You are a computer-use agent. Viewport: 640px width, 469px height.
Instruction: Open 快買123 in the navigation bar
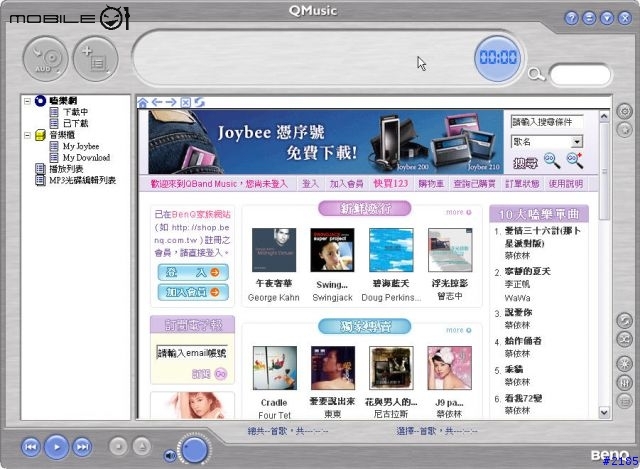tap(391, 184)
